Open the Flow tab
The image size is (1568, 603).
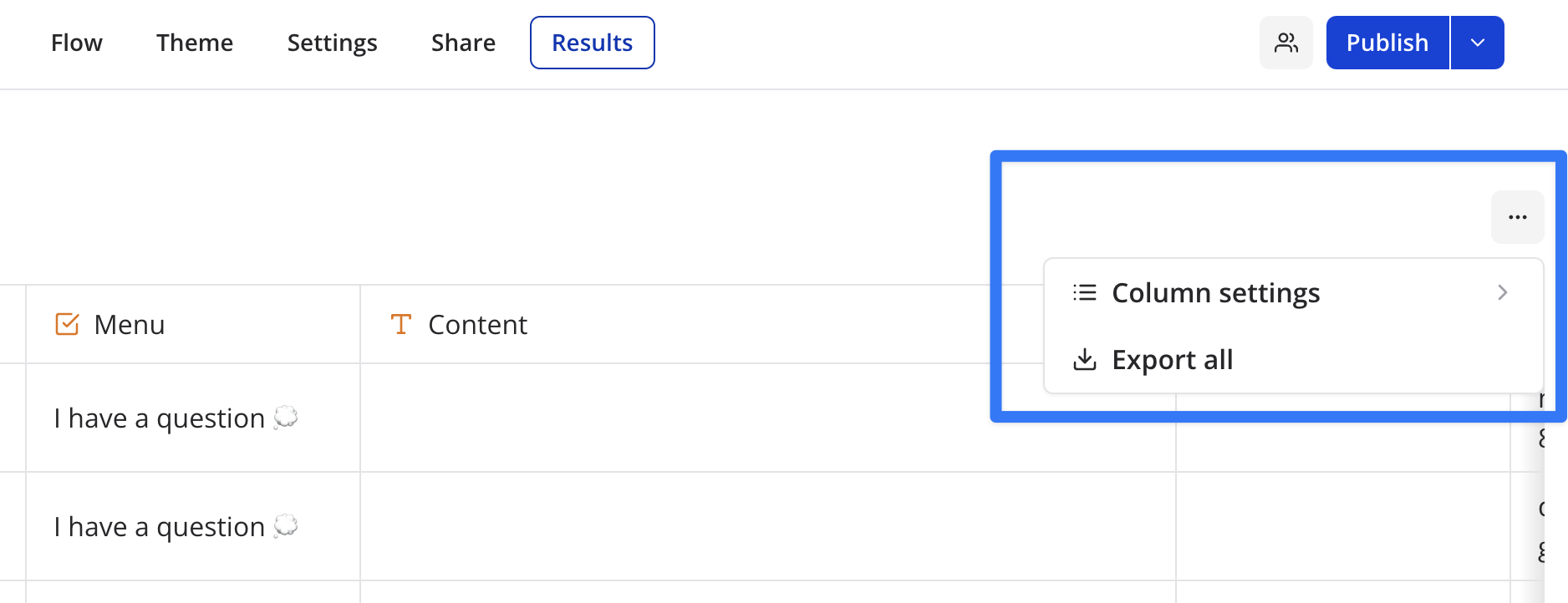pos(76,43)
